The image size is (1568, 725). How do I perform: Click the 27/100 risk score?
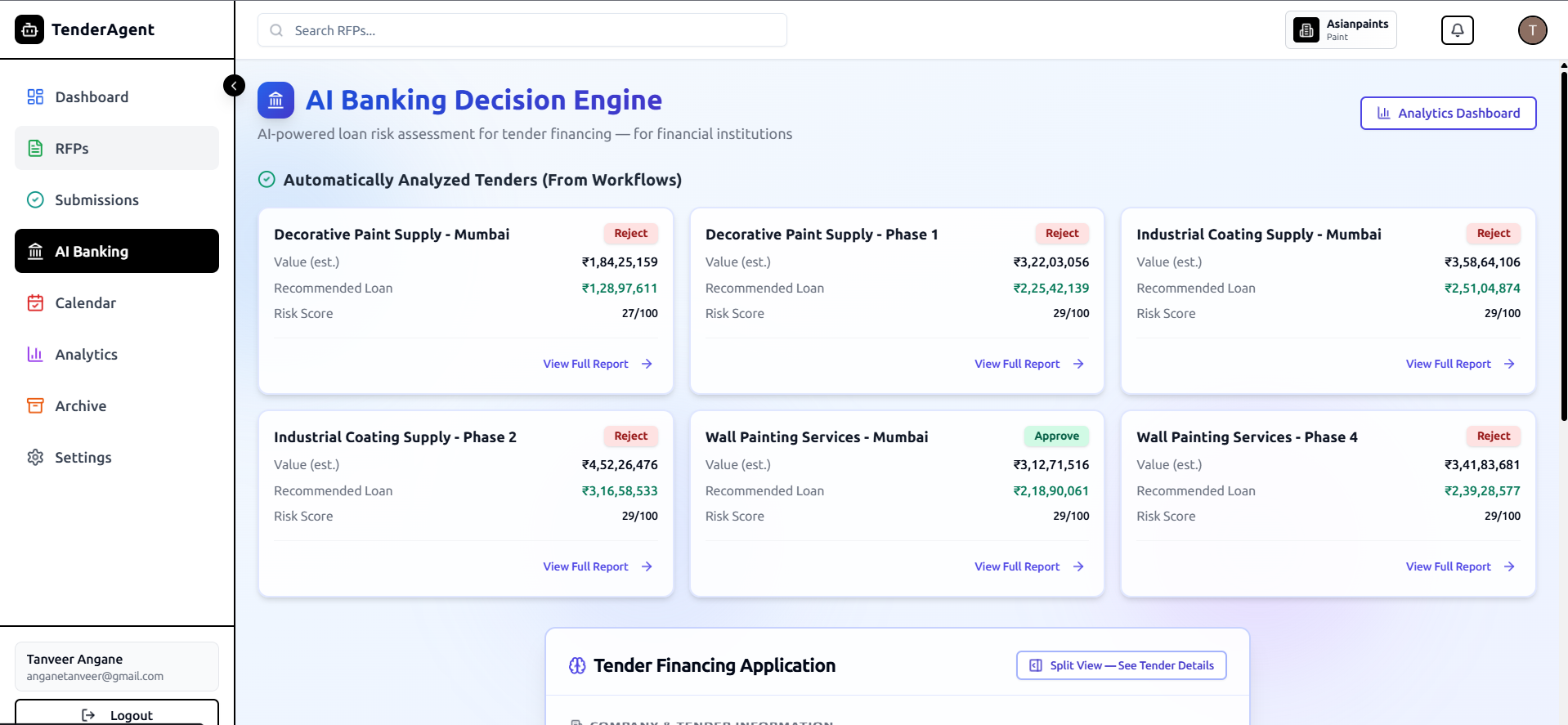pyautogui.click(x=640, y=313)
